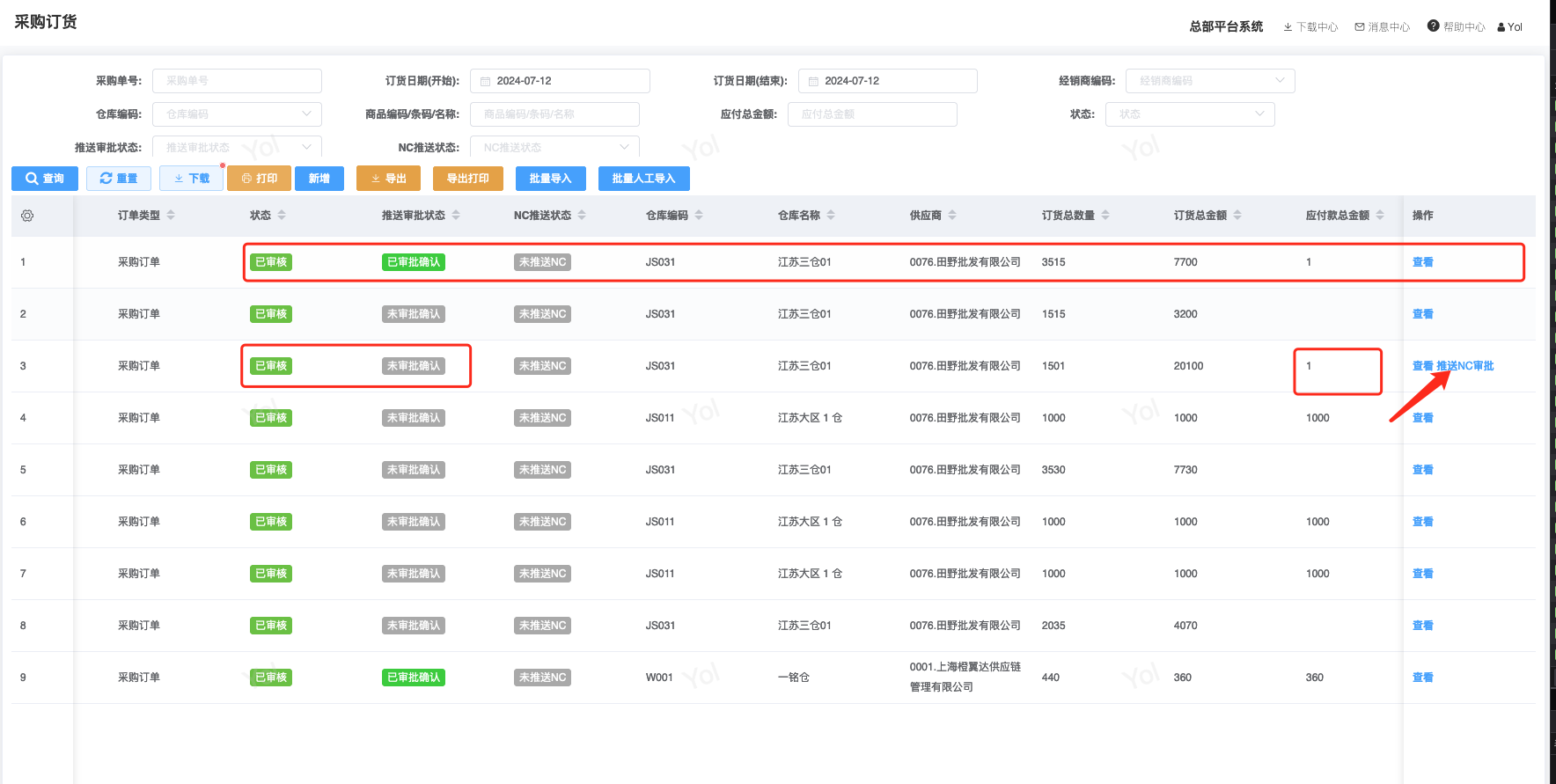Screen dimensions: 1556x784
Task: Click the 推送NC审批 link in row 3
Action: [x=1465, y=366]
